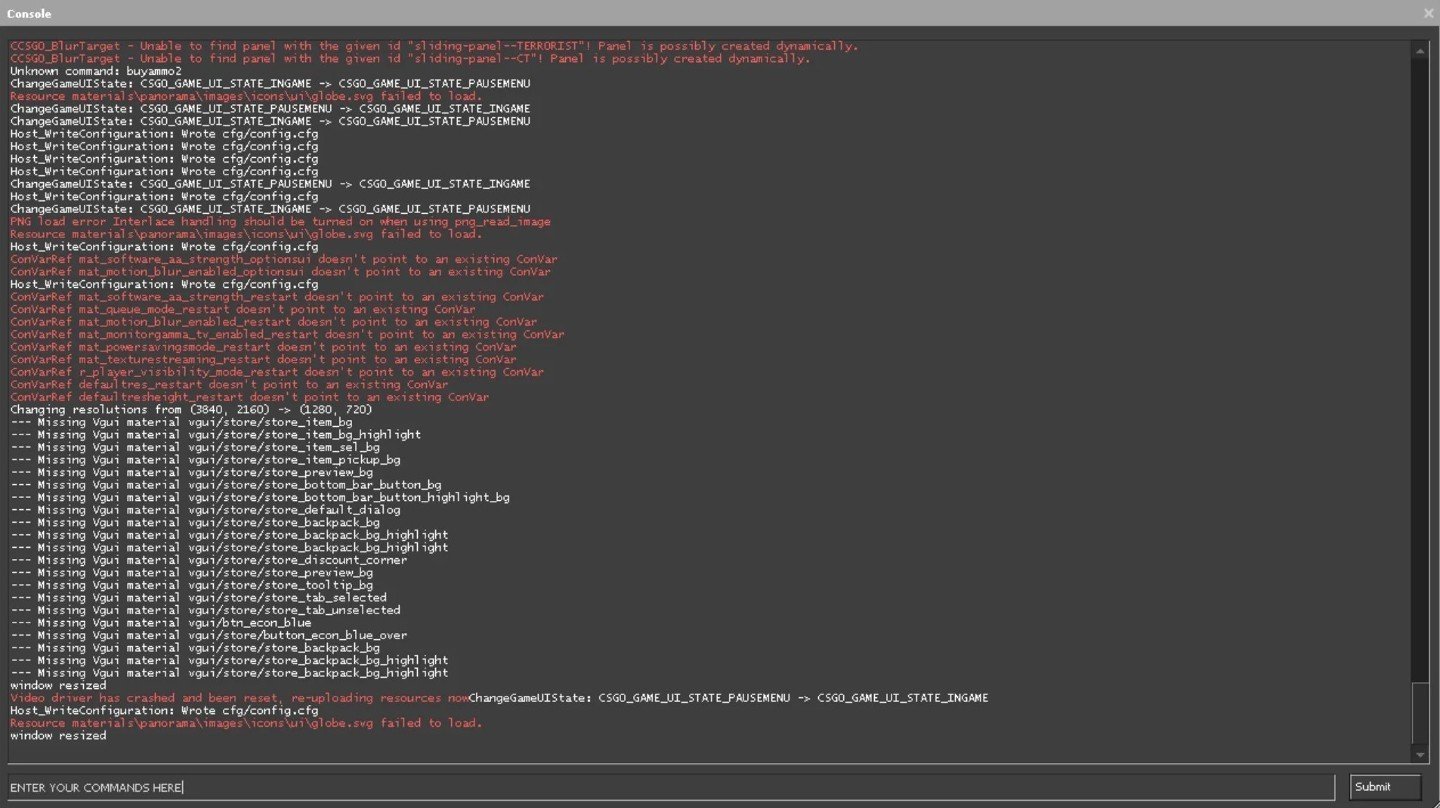Click the last 'window resized' line

click(x=58, y=736)
